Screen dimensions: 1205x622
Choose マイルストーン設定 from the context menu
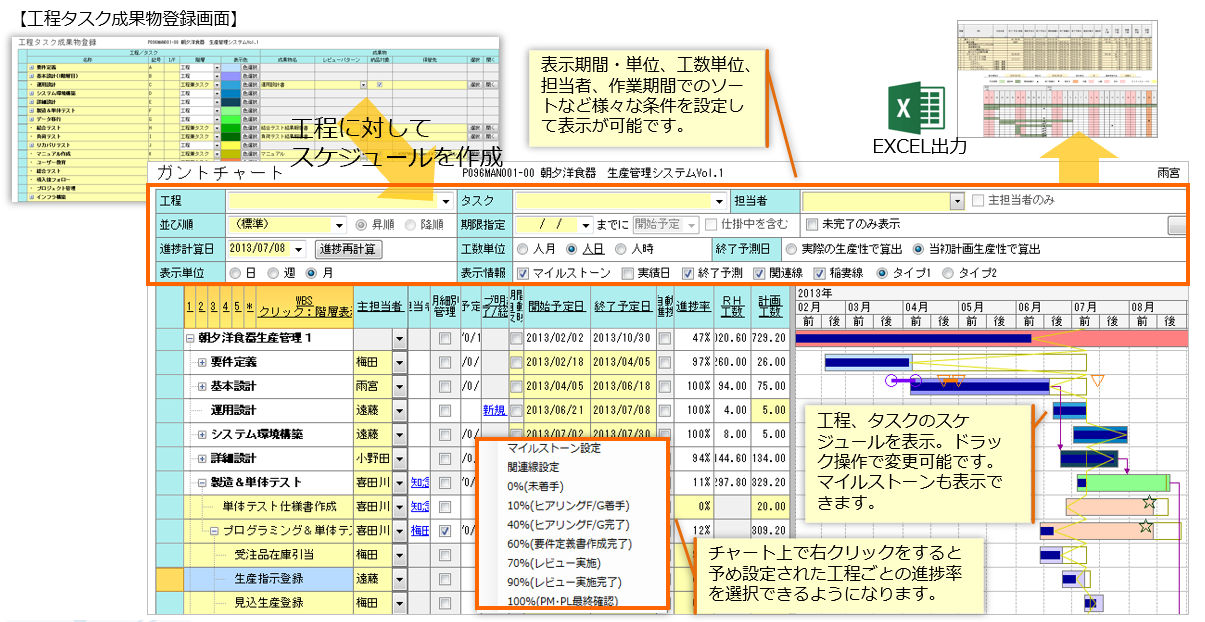tap(554, 448)
